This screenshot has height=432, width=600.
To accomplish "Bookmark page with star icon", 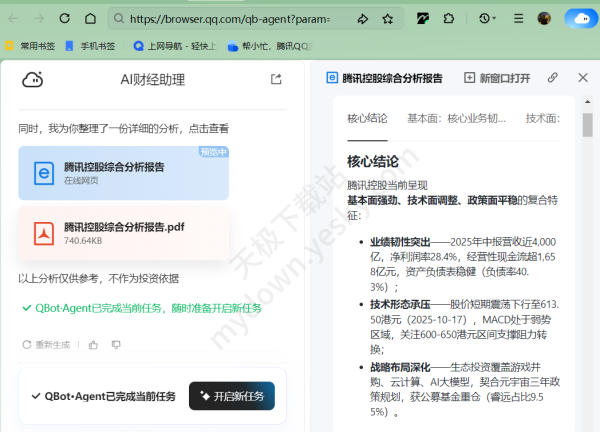I will point(388,19).
